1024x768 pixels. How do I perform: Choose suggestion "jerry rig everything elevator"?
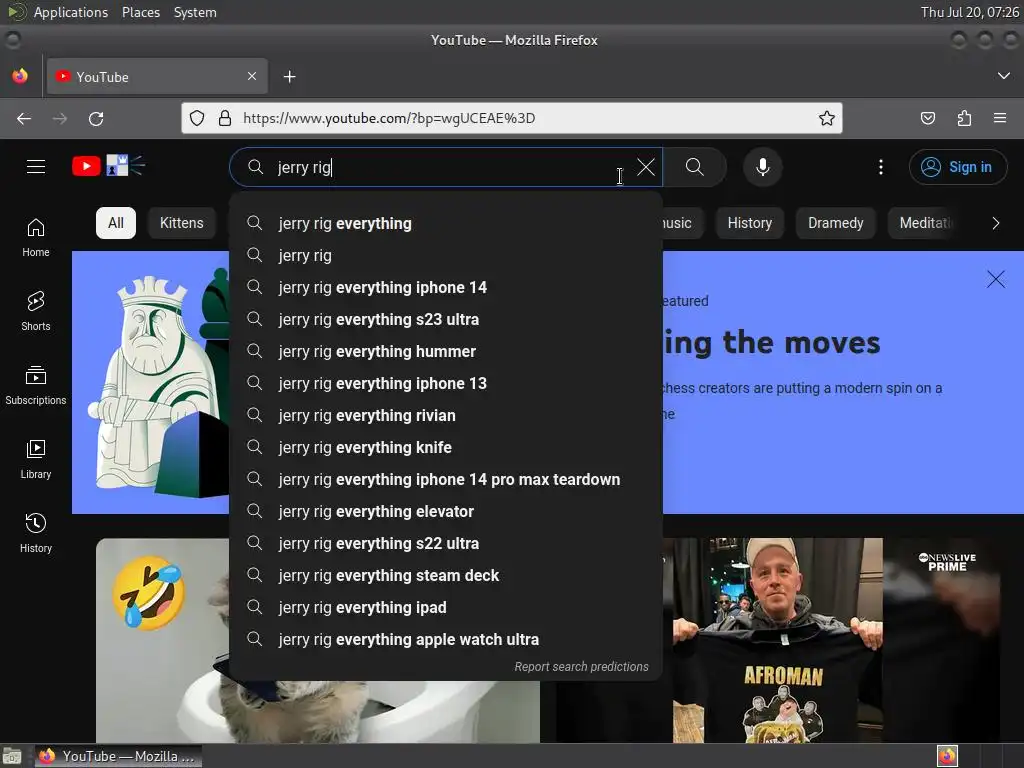click(x=445, y=511)
